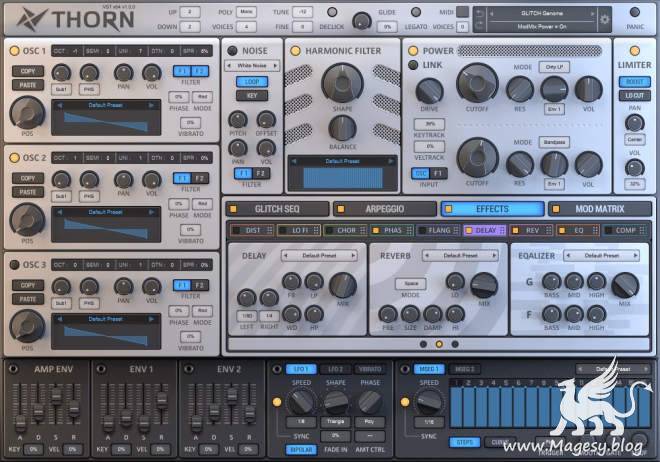The width and height of the screenshot is (660, 462).
Task: Click the redo arrow in the preset display
Action: [479, 26]
